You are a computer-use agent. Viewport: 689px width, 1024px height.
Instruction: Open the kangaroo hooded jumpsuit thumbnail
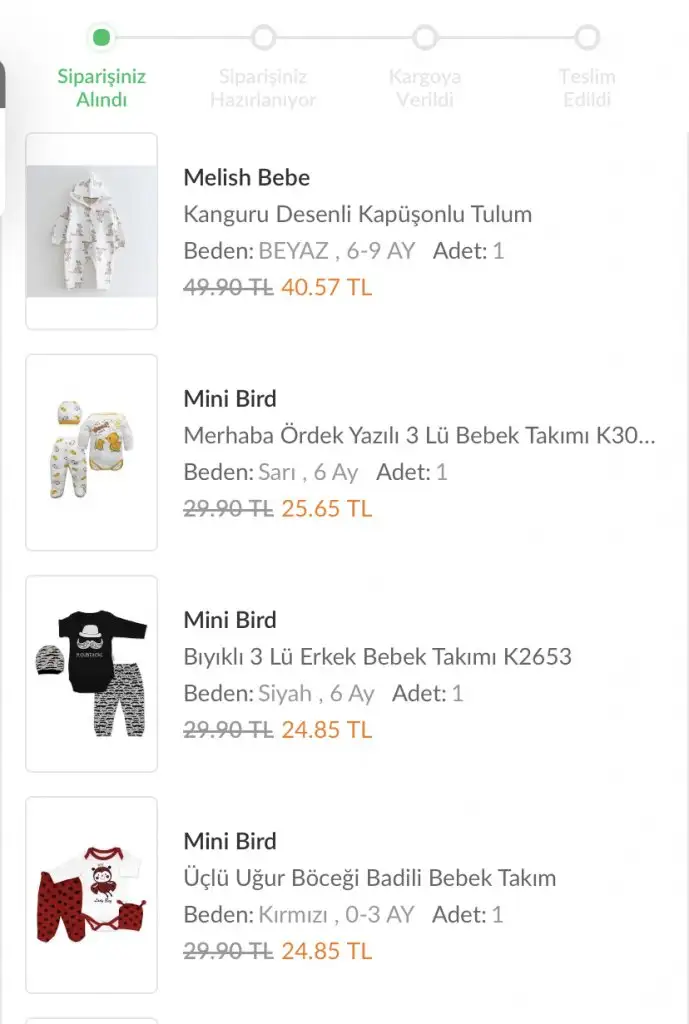point(91,231)
